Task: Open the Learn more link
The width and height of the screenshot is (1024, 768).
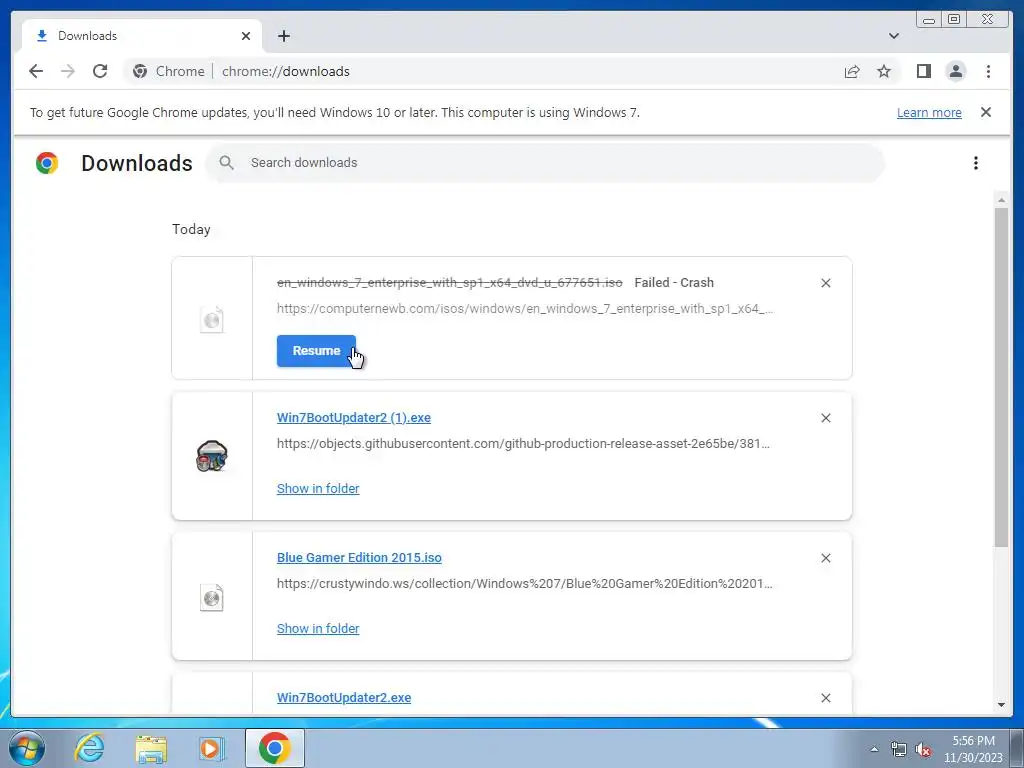Action: click(929, 112)
